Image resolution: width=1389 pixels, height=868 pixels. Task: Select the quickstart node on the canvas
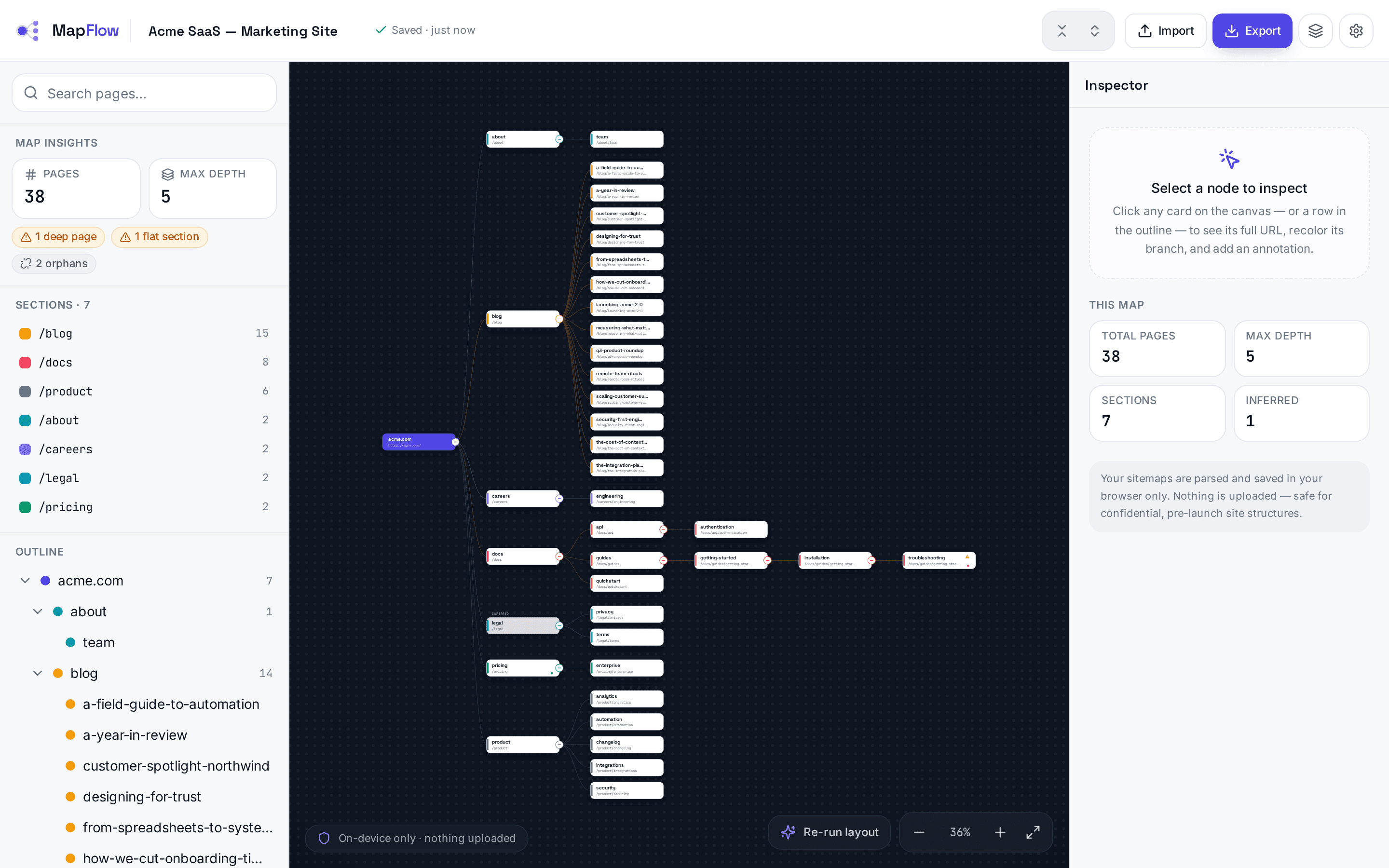coord(627,583)
